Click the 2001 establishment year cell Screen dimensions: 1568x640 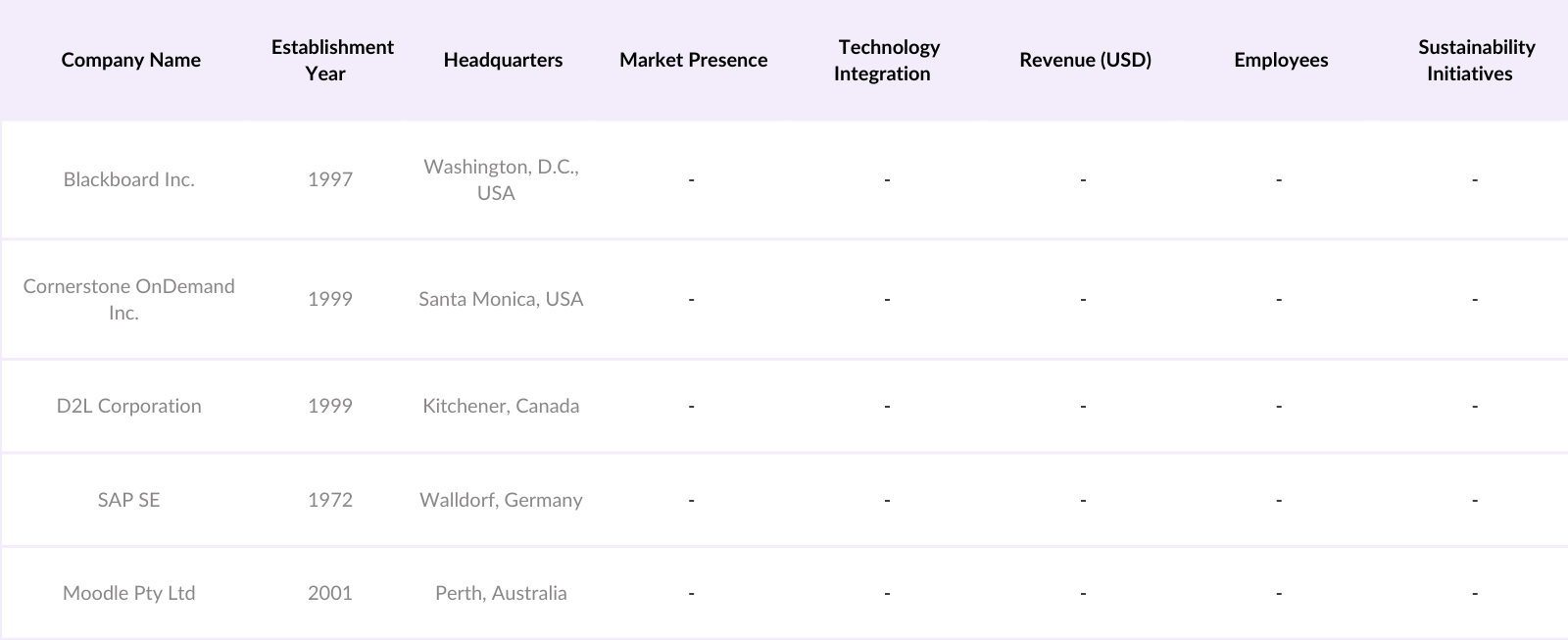tap(330, 593)
